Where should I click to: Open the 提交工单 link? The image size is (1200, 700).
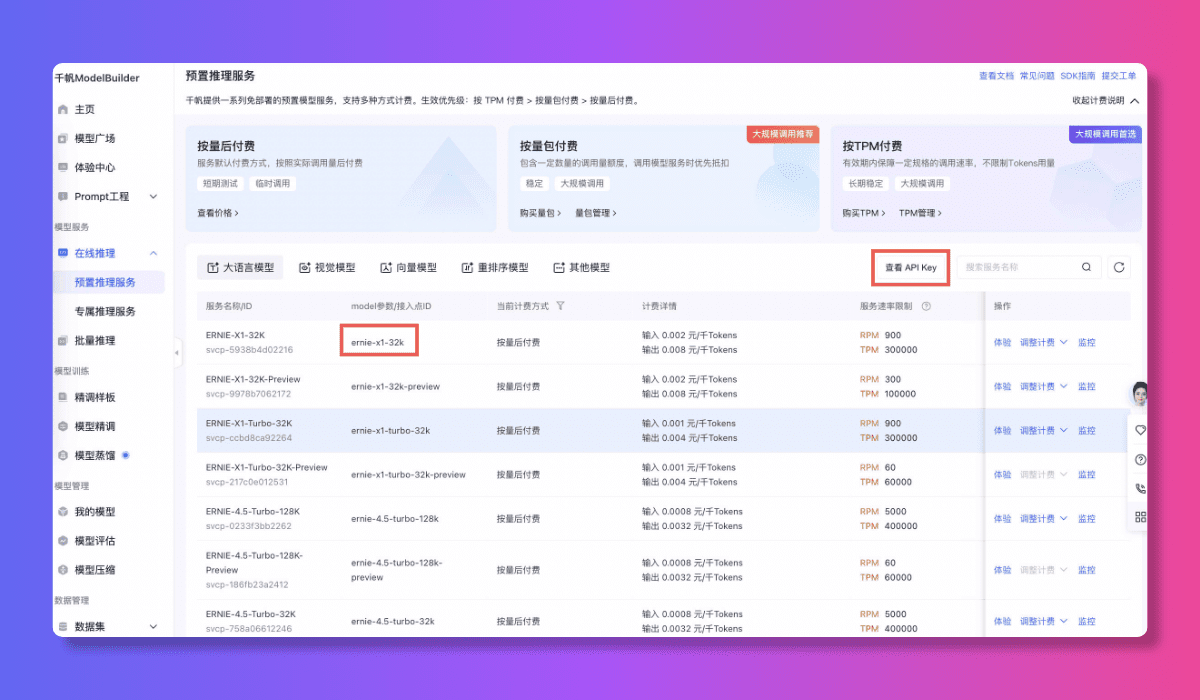point(1119,76)
